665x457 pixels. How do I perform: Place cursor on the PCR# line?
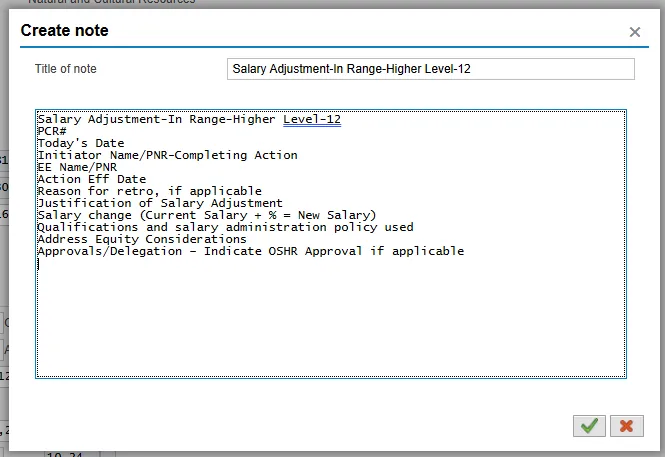pos(52,132)
